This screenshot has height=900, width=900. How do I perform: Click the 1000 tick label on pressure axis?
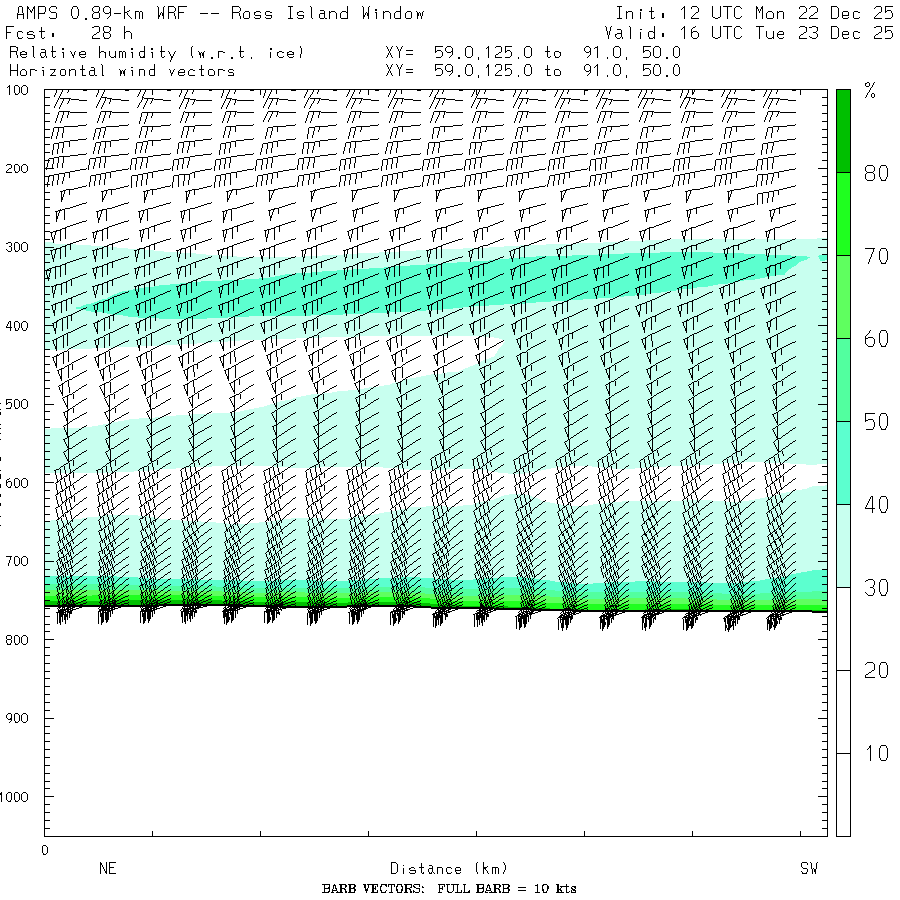pos(23,797)
